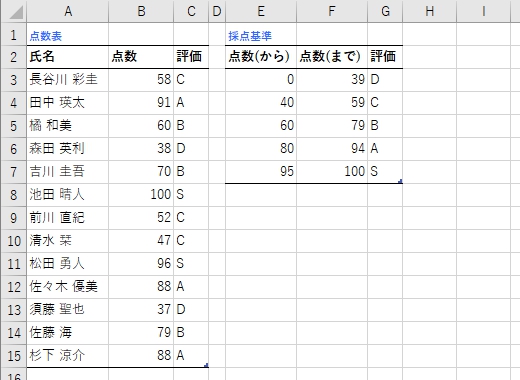Viewport: 520px width, 380px height.
Task: Click the criteria table resize handle near S
Action: coord(400,181)
